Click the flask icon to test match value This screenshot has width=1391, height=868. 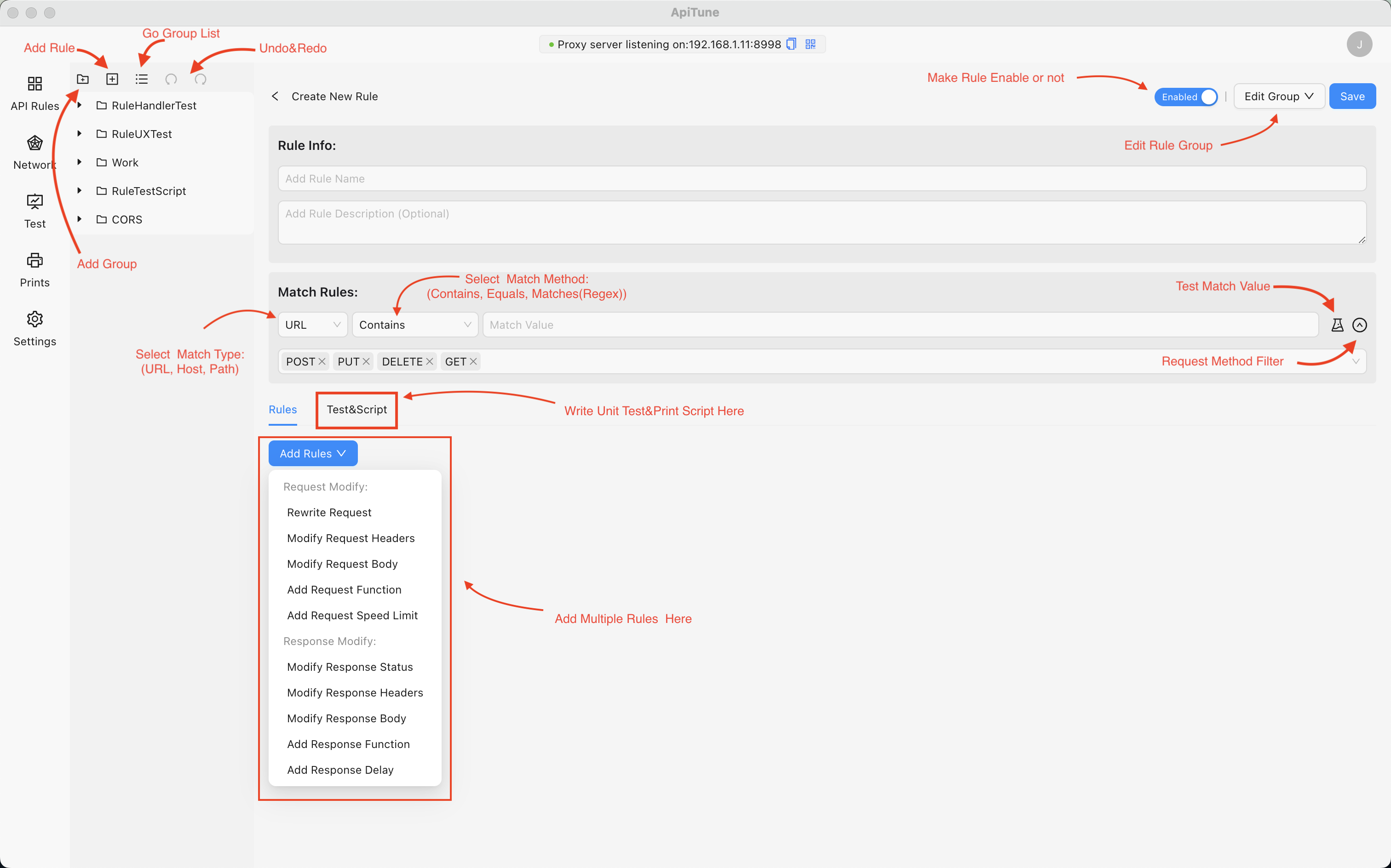click(1337, 325)
